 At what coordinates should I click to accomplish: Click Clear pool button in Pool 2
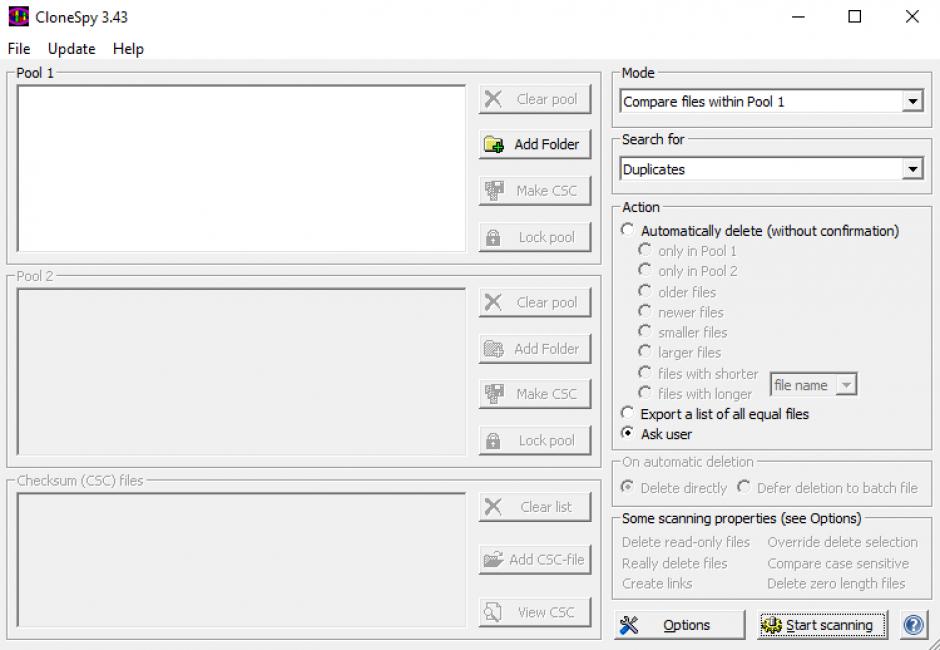535,302
